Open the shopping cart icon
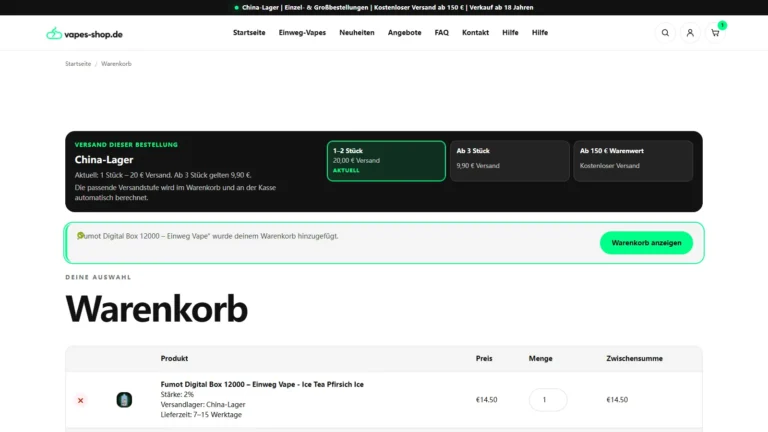The width and height of the screenshot is (768, 432). coord(716,33)
